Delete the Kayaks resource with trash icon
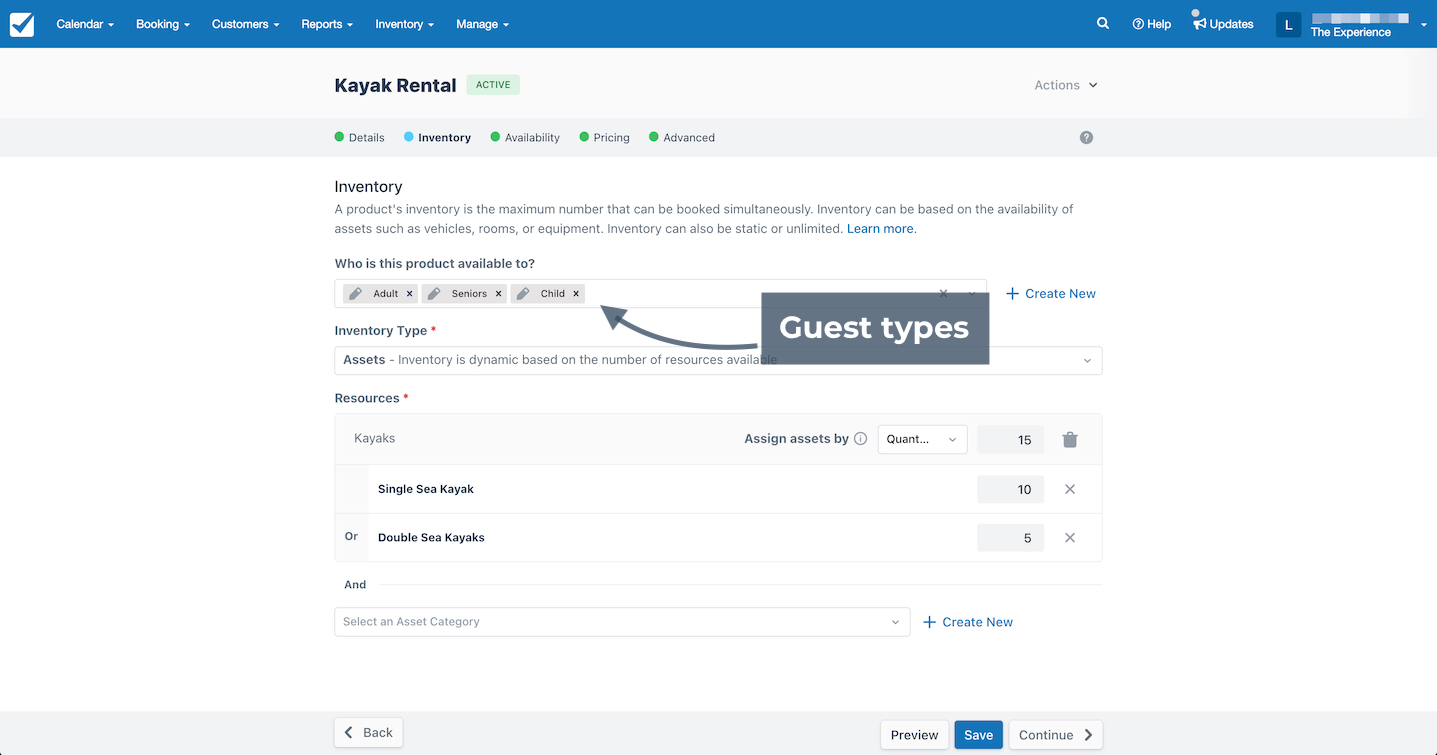Viewport: 1437px width, 755px height. 1070,439
